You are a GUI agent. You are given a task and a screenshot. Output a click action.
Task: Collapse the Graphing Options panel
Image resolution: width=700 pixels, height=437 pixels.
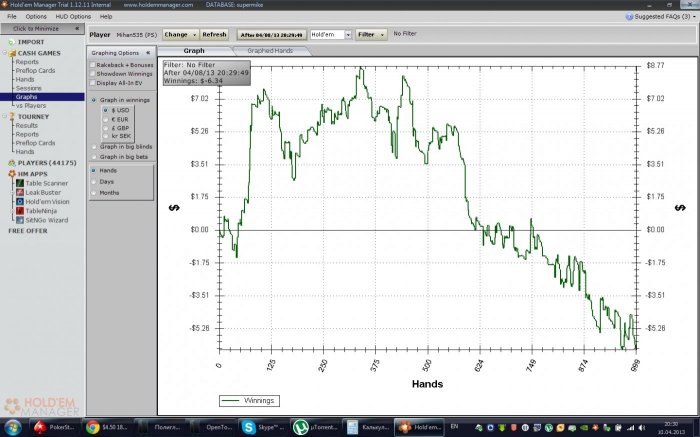tap(148, 52)
